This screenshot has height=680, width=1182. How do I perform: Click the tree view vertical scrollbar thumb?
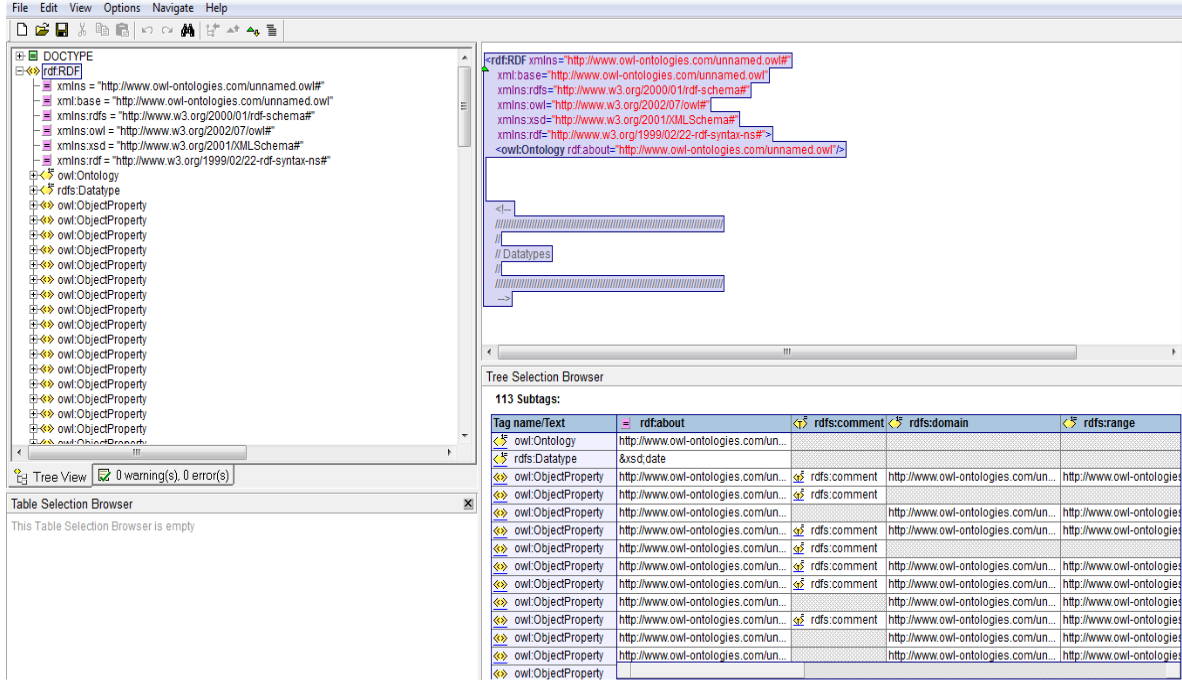464,106
